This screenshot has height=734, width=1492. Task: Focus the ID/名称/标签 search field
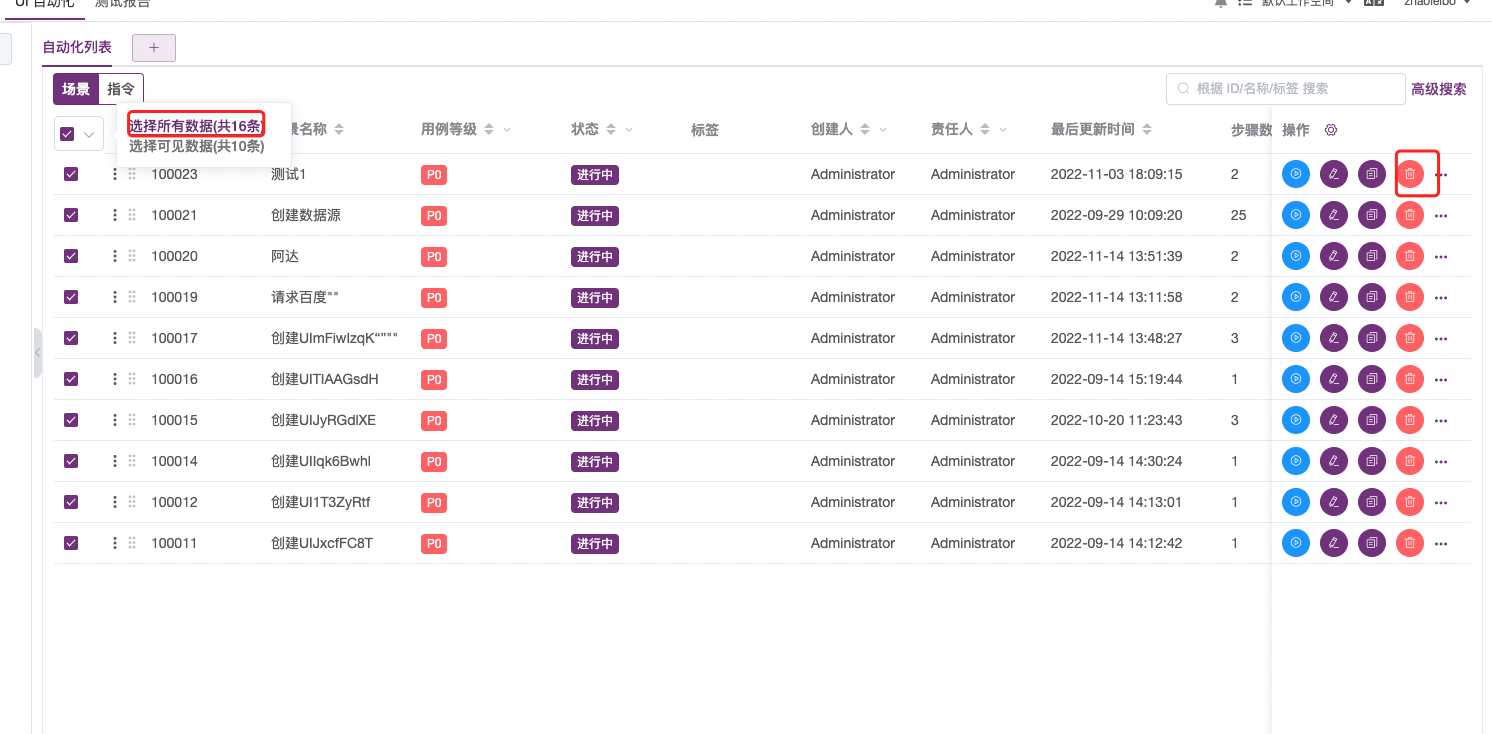pyautogui.click(x=1286, y=89)
